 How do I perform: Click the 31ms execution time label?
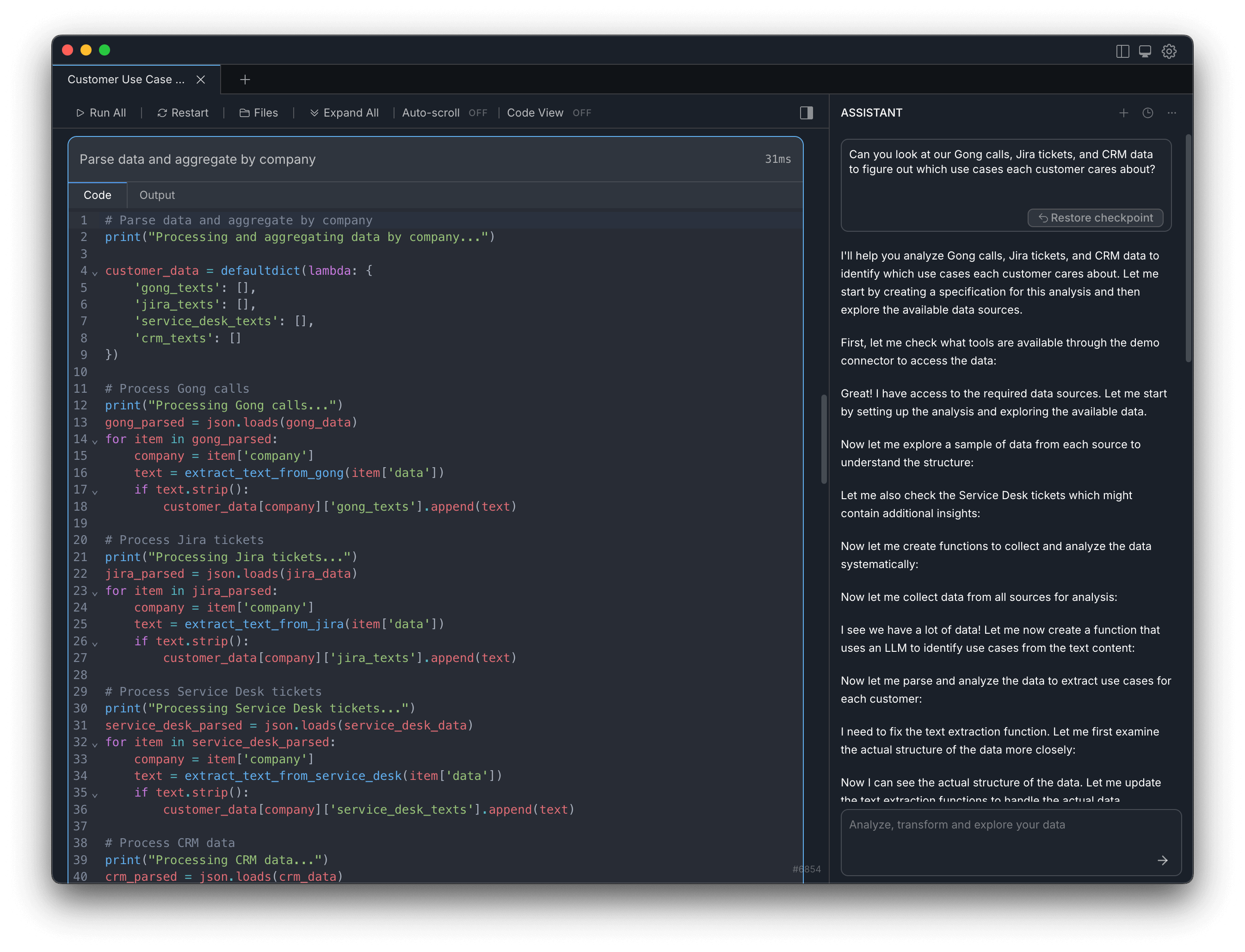(778, 159)
